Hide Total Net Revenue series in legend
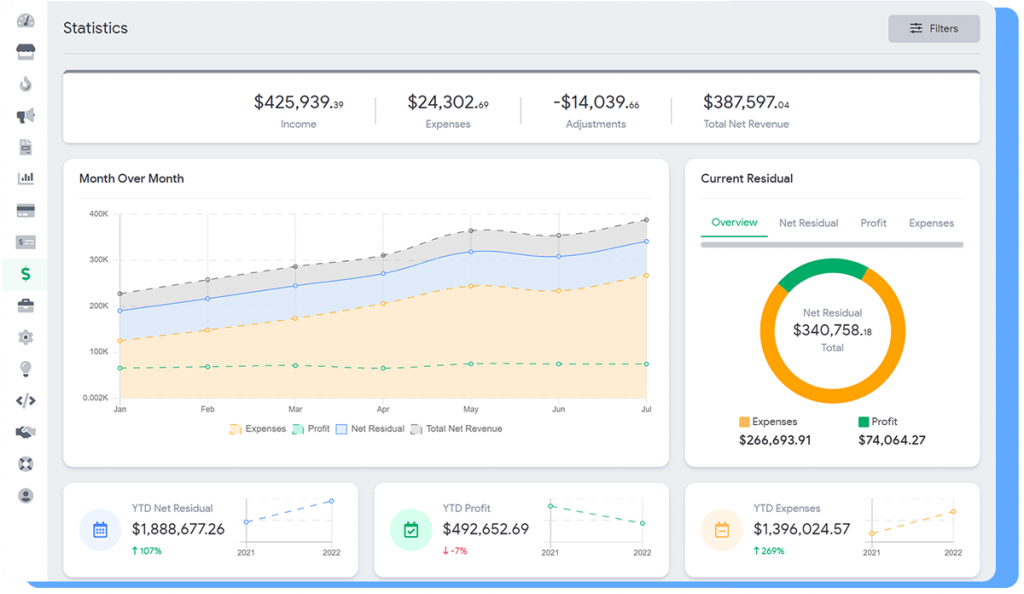This screenshot has height=594, width=1024. [455, 429]
